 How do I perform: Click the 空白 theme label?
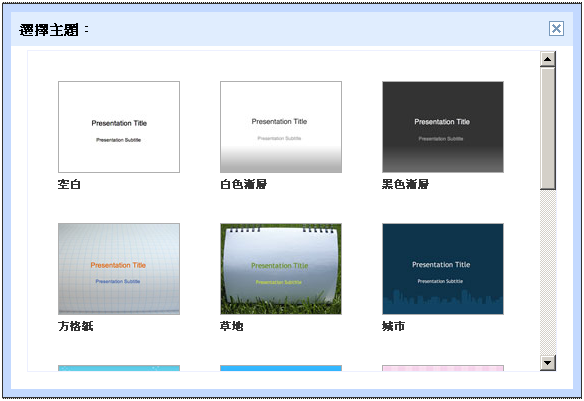tap(69, 184)
